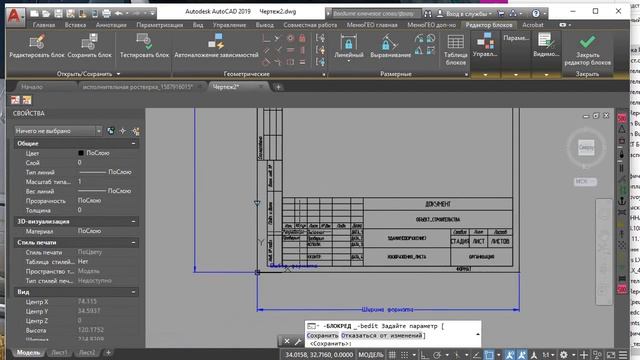Collapse the Общие properties section
This screenshot has width=640, height=360.
click(x=133, y=144)
